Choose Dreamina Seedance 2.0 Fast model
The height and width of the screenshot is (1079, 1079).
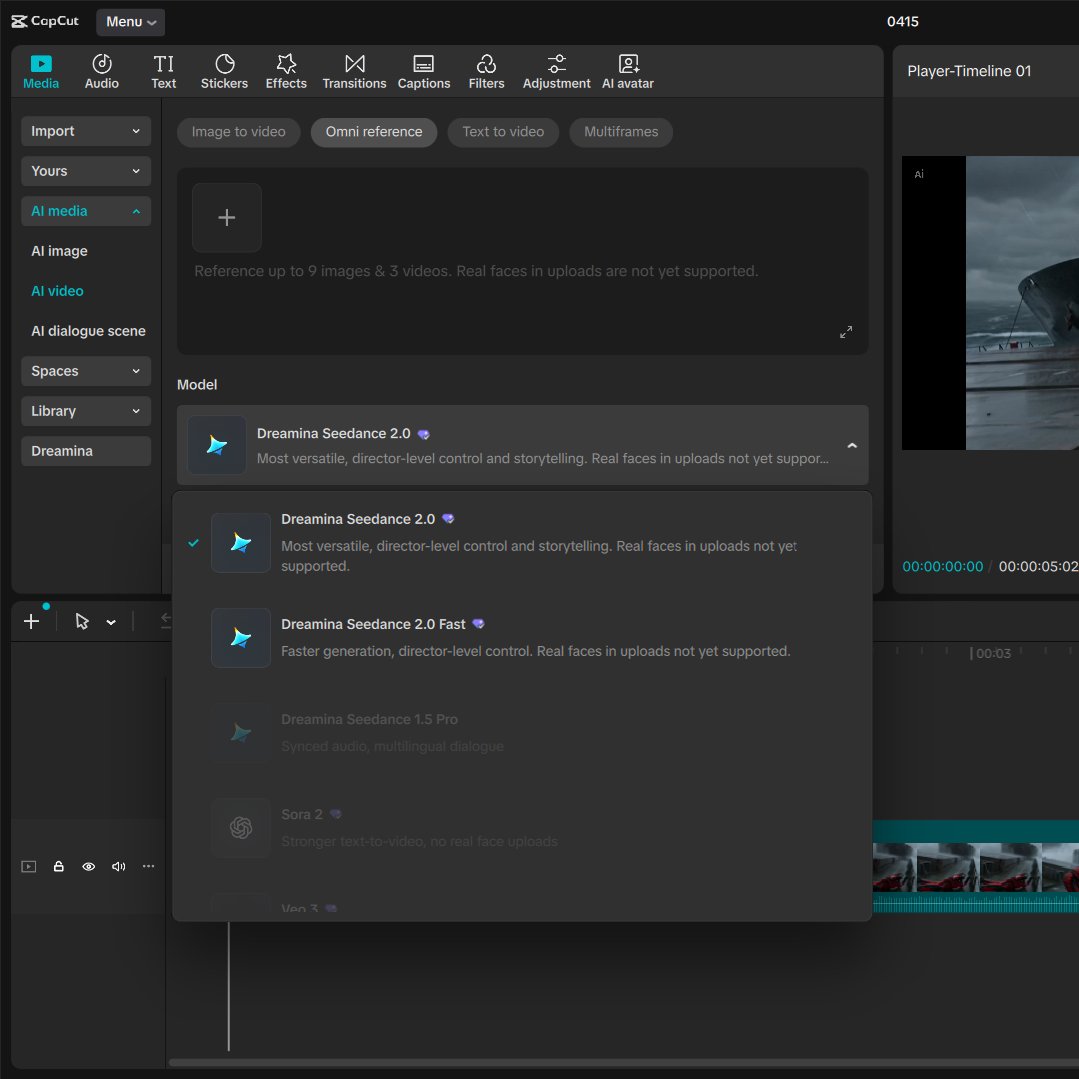tap(522, 638)
